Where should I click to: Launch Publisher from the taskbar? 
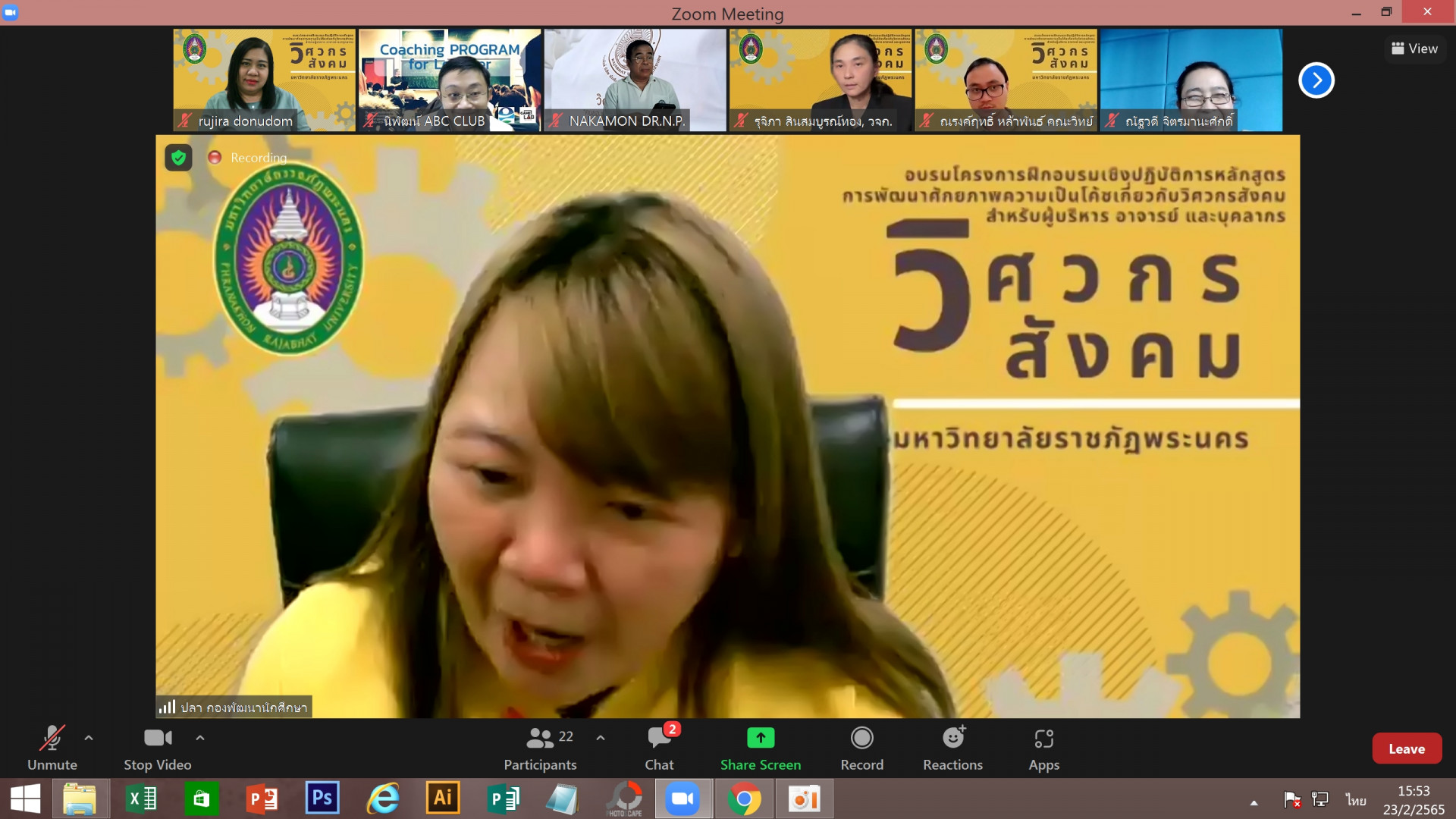click(x=503, y=799)
